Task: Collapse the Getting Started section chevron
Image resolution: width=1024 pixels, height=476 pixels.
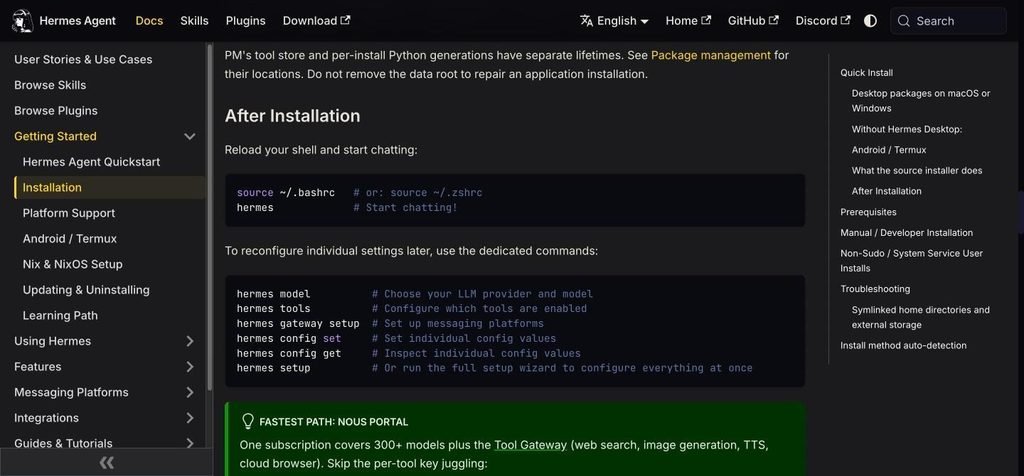Action: click(189, 136)
